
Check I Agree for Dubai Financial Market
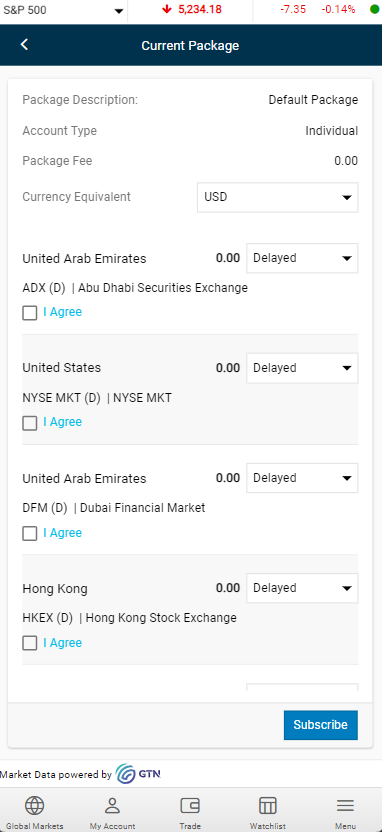[30, 533]
